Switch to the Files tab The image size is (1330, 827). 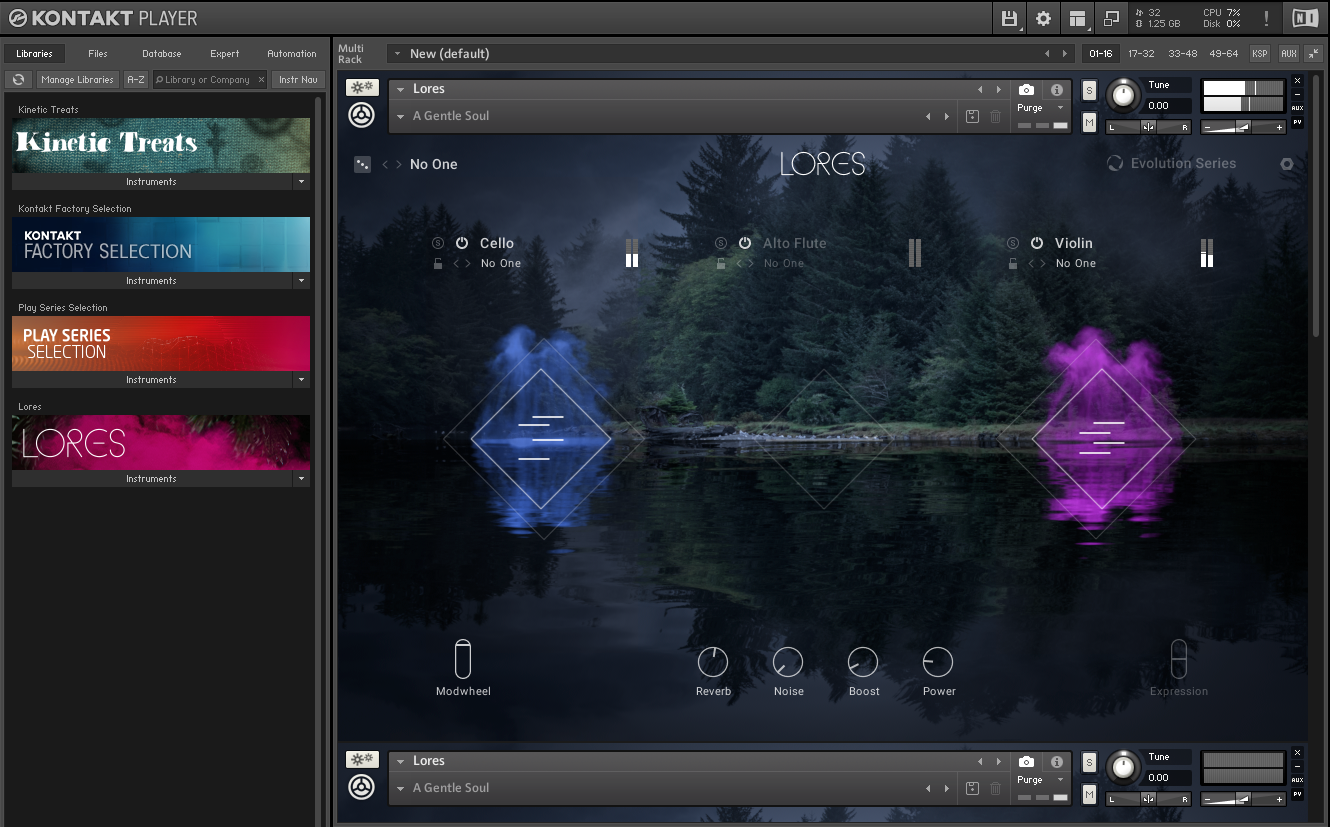(x=98, y=54)
